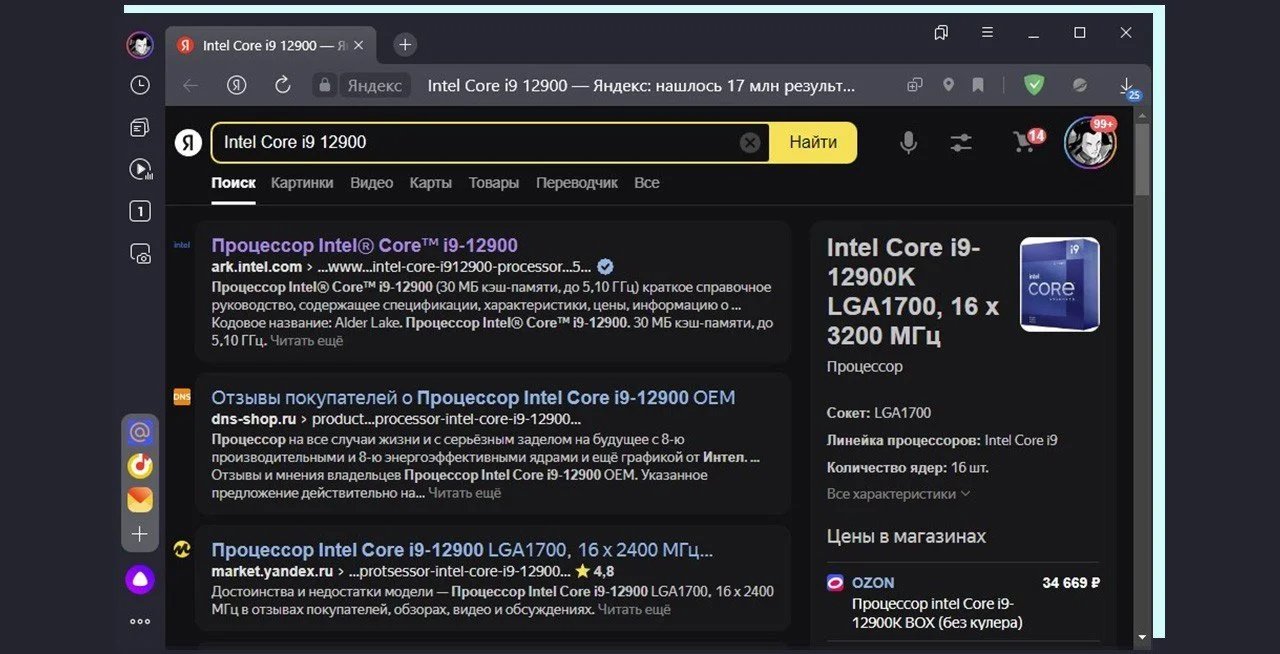Open the tab counter icon showing 1
1280x654 pixels.
[140, 212]
